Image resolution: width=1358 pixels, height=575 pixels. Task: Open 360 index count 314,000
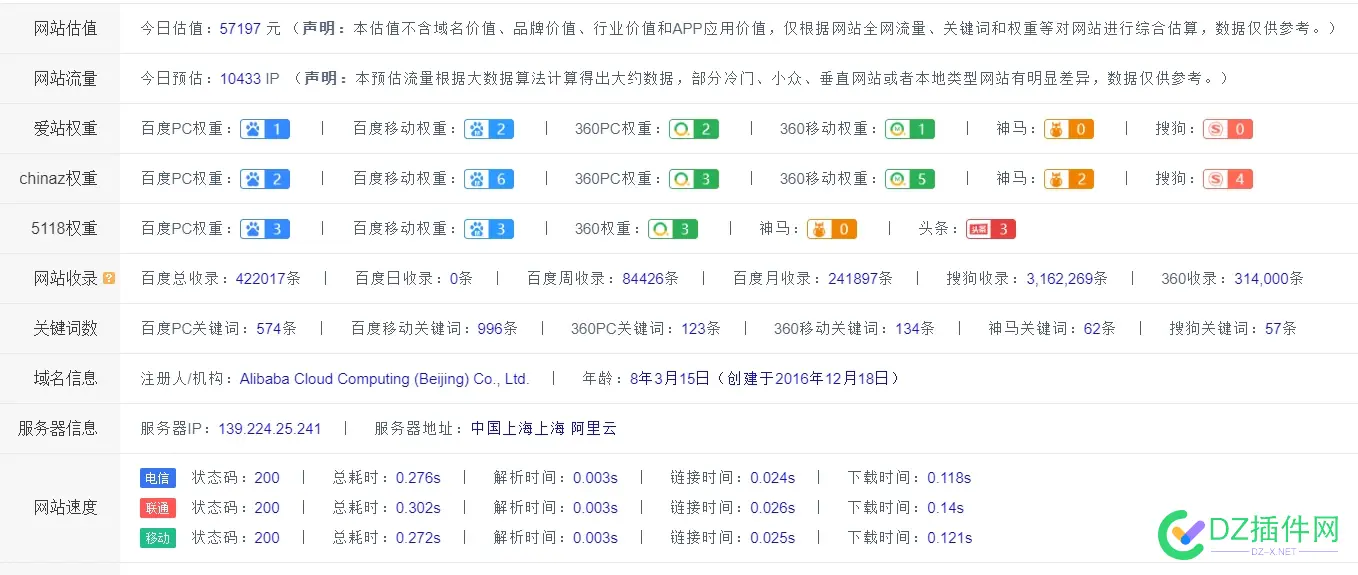tap(1262, 279)
